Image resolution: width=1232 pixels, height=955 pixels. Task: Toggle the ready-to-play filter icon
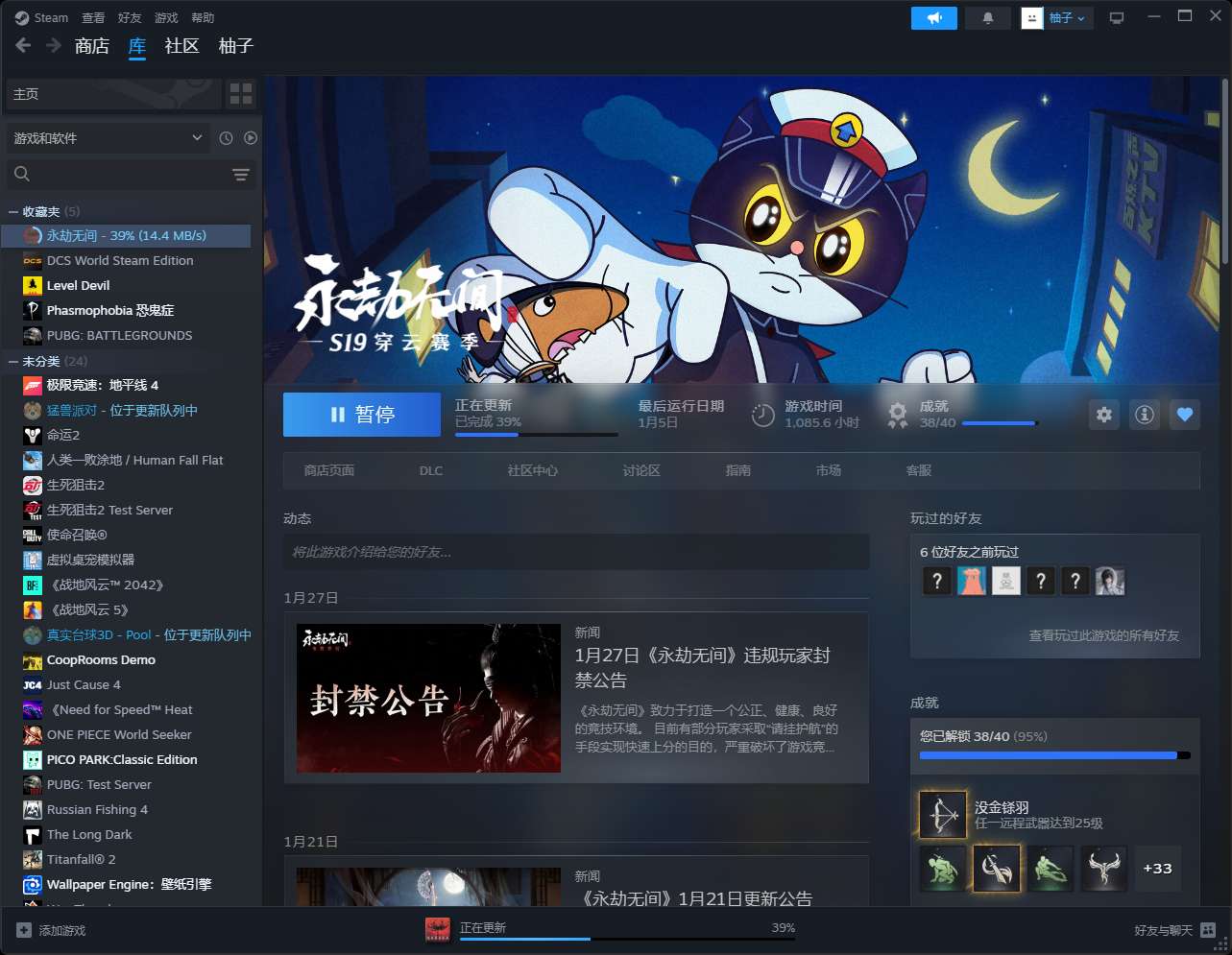[x=251, y=138]
